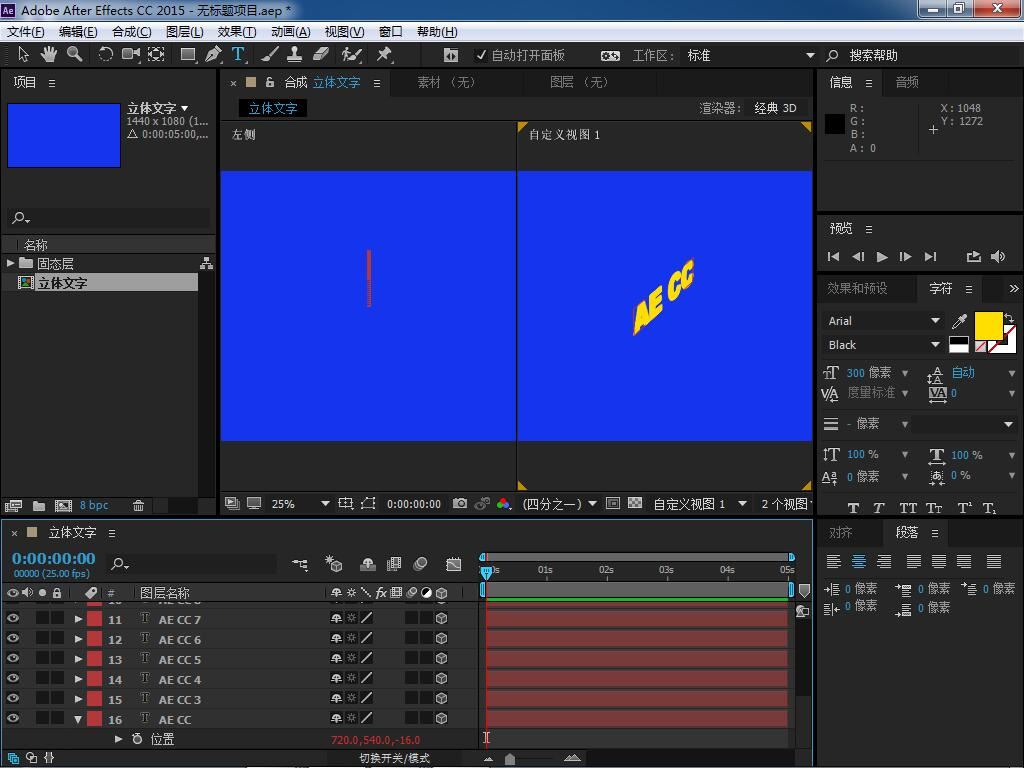1024x768 pixels.
Task: Hide the AE CC 3 layer
Action: (x=12, y=699)
